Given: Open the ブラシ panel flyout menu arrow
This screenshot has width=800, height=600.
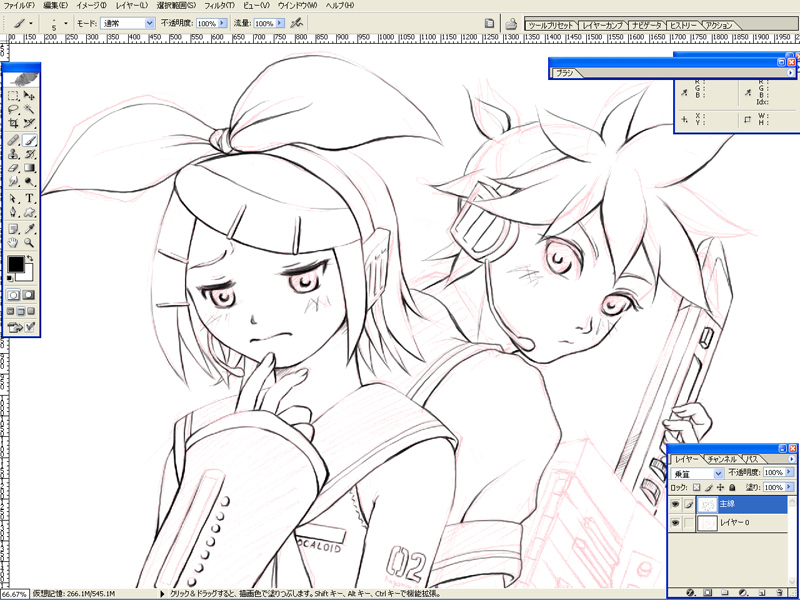Looking at the screenshot, I should [791, 73].
